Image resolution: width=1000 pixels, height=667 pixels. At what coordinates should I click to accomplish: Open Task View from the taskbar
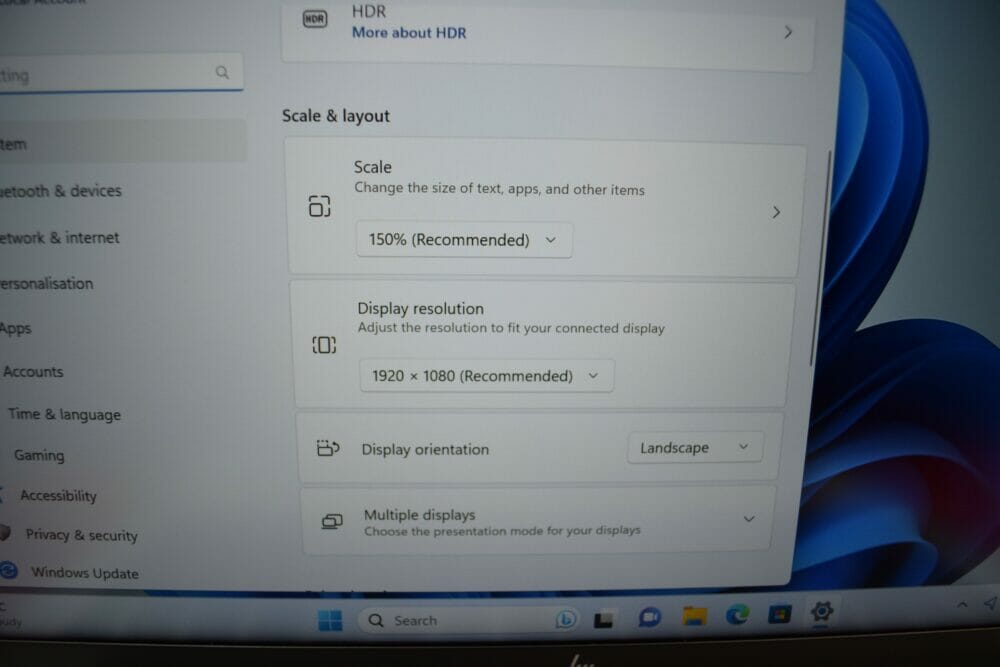pos(603,619)
